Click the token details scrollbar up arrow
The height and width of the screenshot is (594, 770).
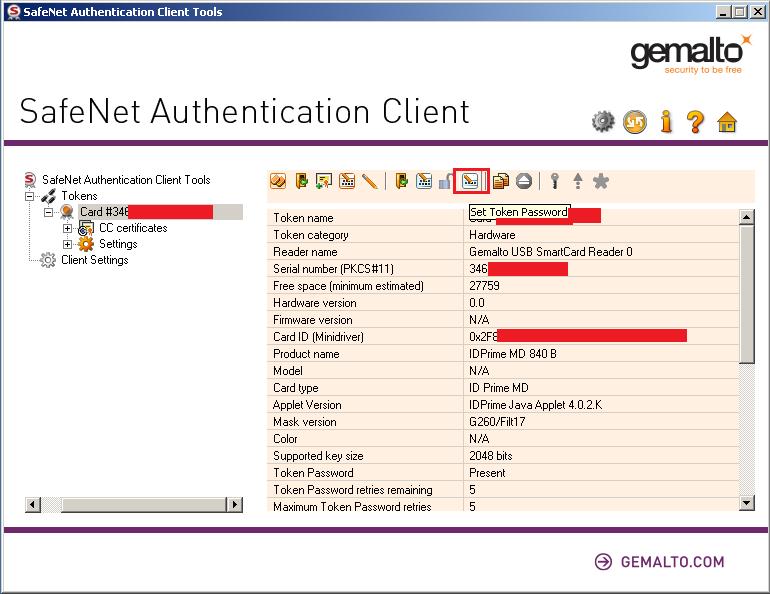pos(746,216)
